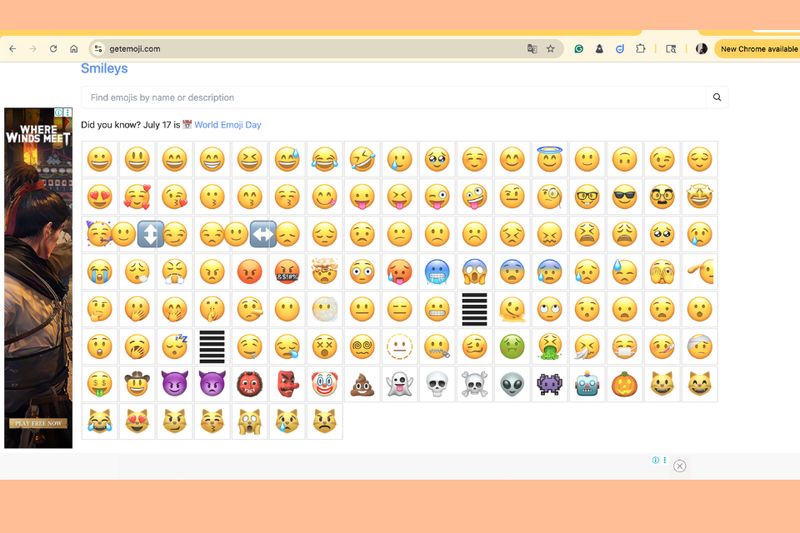Select the skull and crossbones emoji

click(474, 384)
